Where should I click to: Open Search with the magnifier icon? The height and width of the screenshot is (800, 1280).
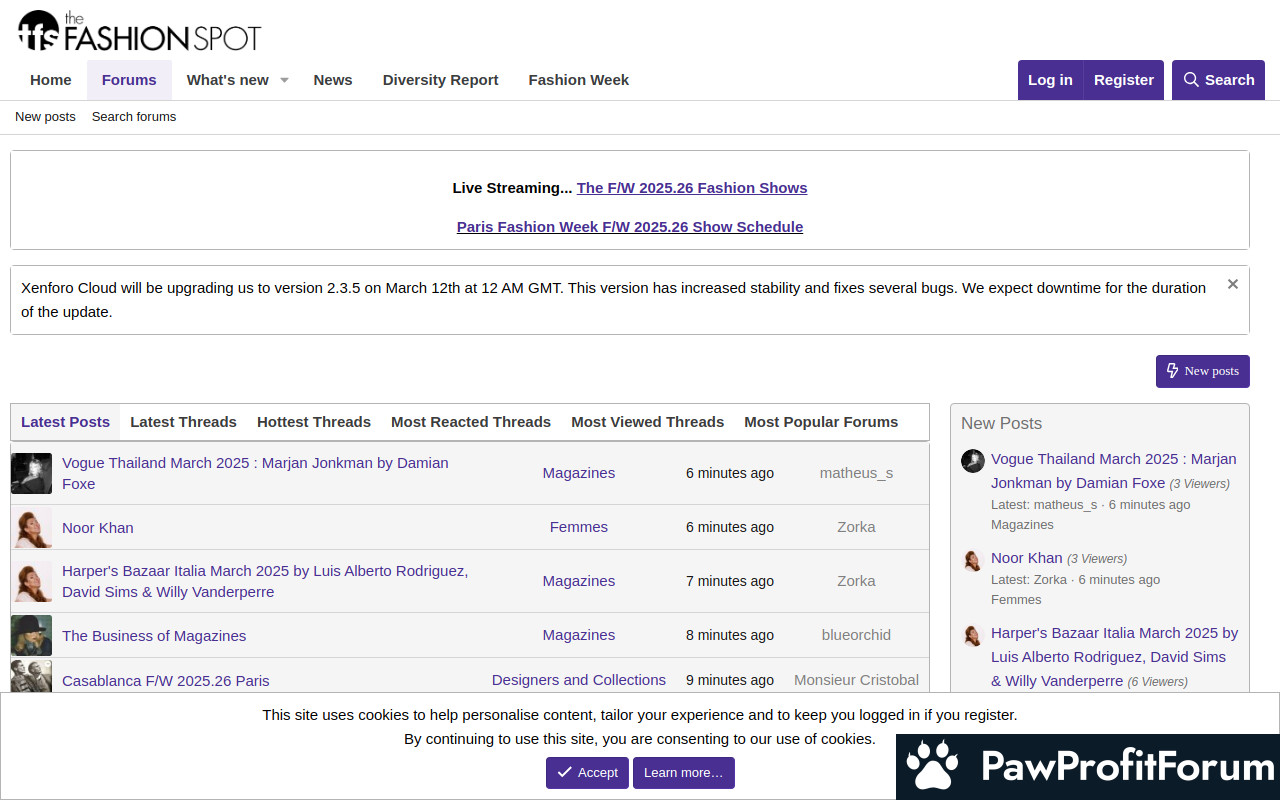(1218, 80)
